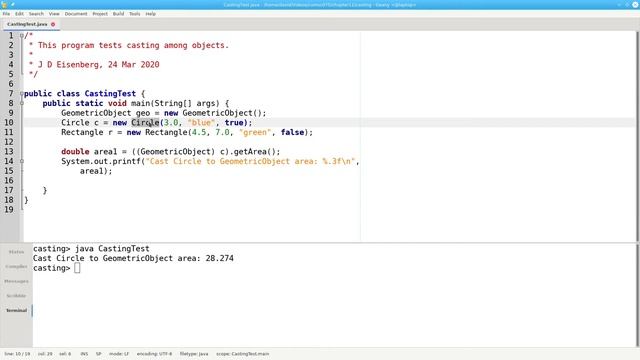This screenshot has height=360, width=640.
Task: Click line number 10 in the margin
Action: click(9, 122)
